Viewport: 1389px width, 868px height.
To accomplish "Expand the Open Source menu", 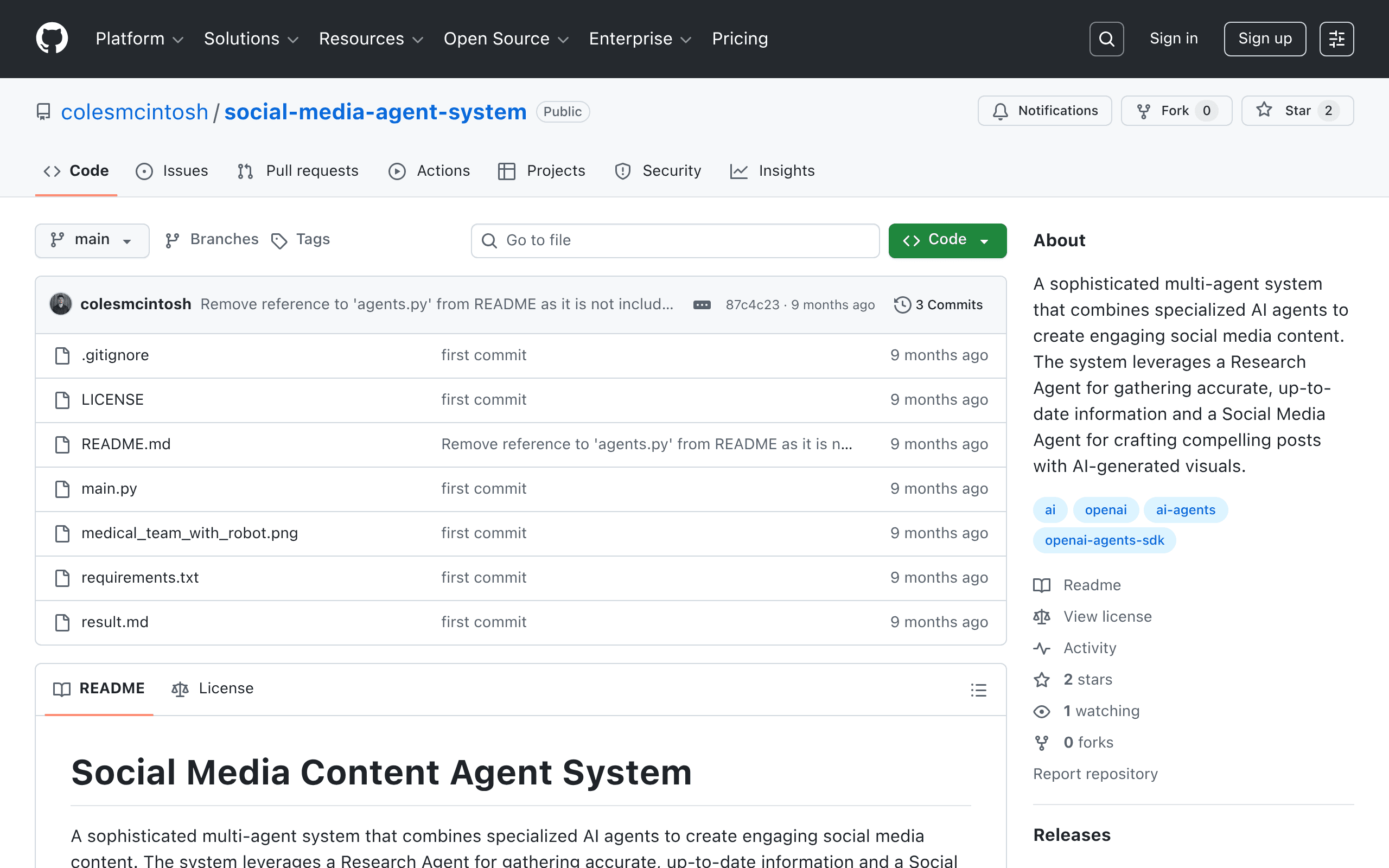I will click(x=506, y=39).
